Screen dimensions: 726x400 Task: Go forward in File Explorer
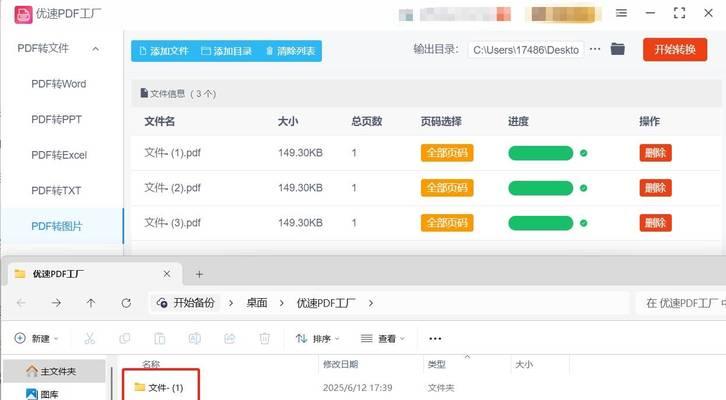56,303
